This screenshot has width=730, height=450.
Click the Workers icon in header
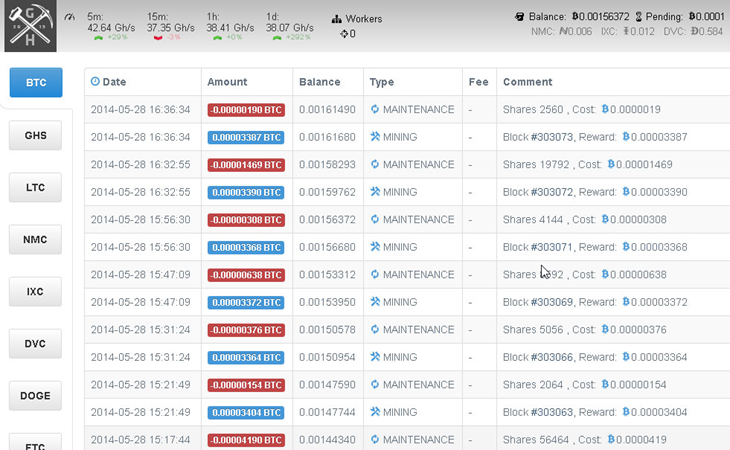pos(336,19)
